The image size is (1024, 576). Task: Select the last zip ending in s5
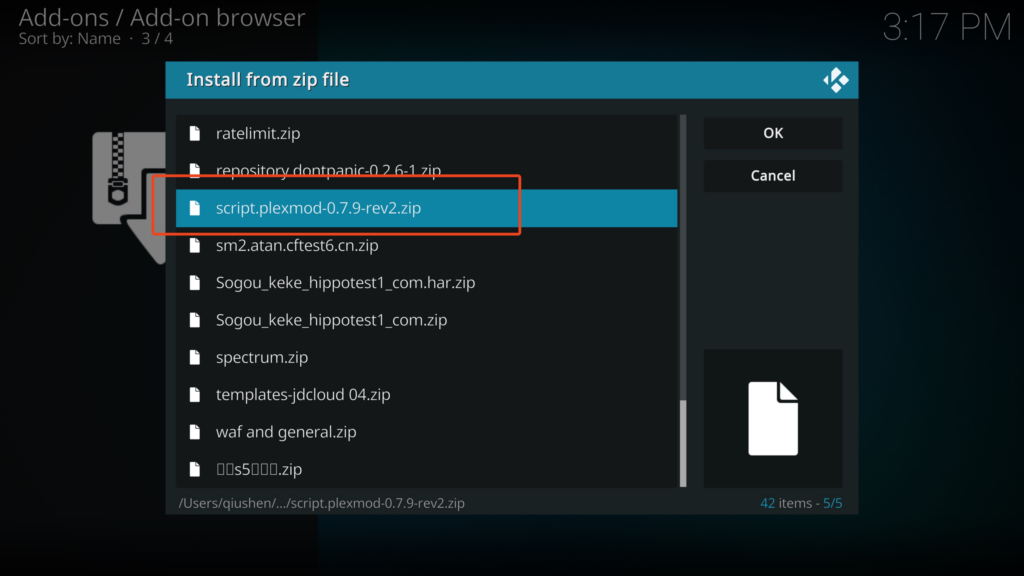(259, 469)
